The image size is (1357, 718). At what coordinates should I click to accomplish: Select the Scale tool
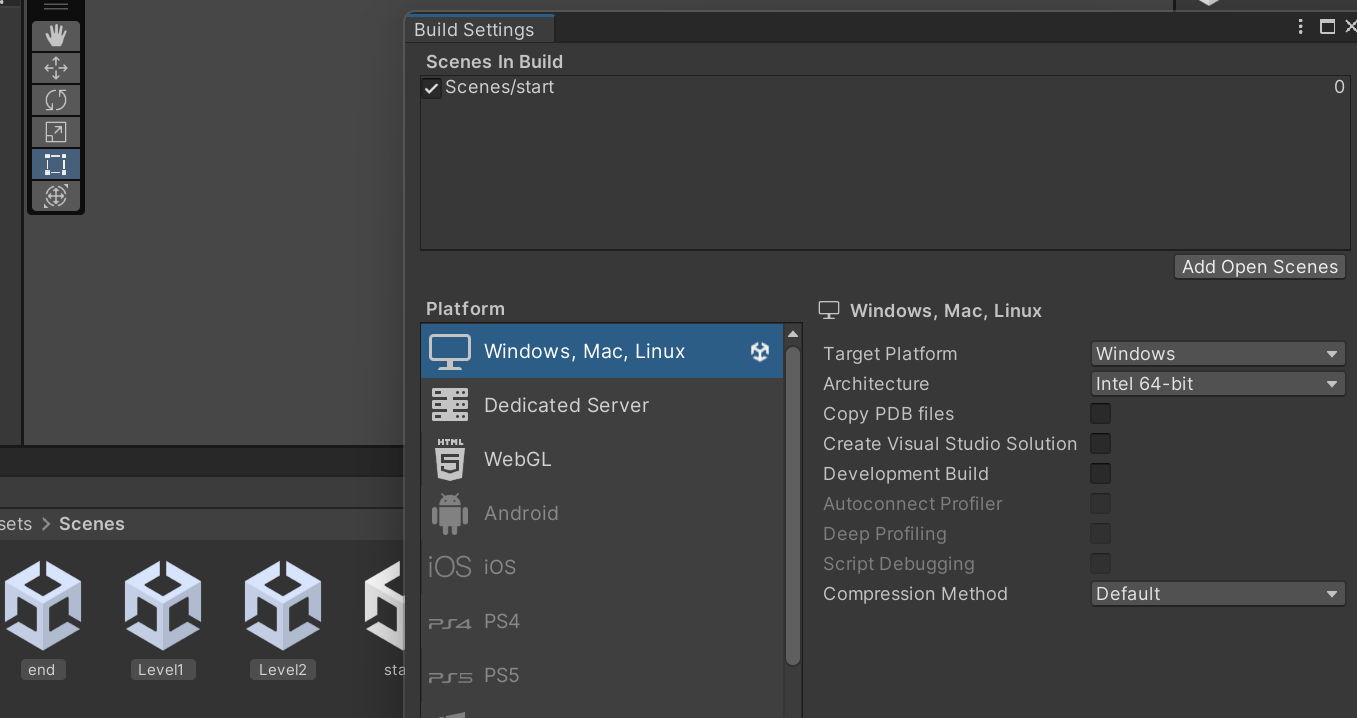tap(56, 132)
